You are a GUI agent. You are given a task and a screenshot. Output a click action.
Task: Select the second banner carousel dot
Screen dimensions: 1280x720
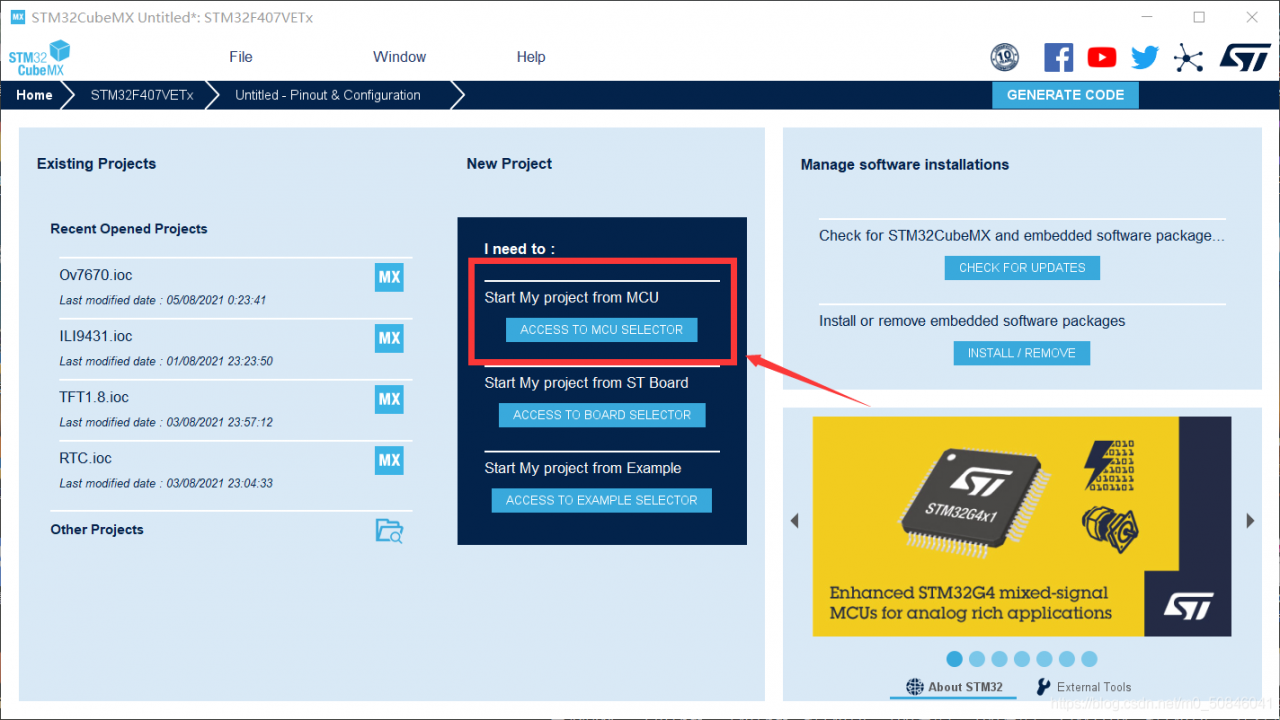pyautogui.click(x=977, y=659)
